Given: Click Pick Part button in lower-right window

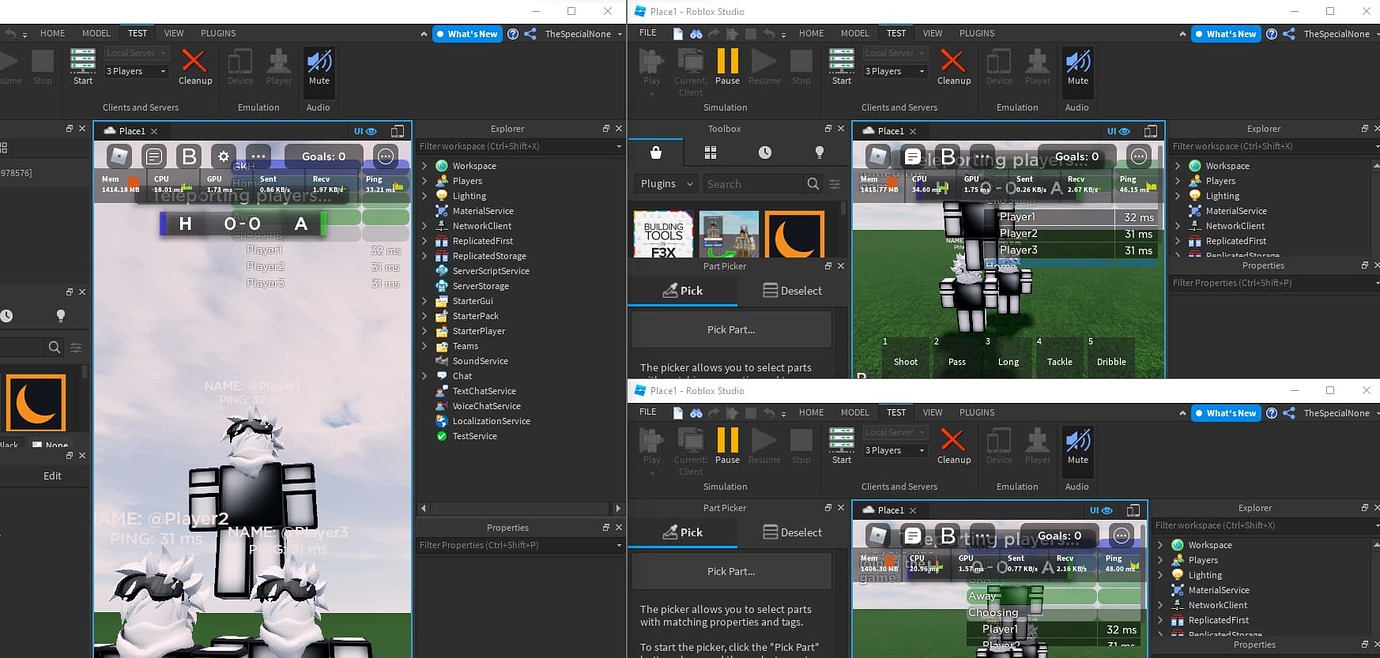Looking at the screenshot, I should (x=731, y=571).
